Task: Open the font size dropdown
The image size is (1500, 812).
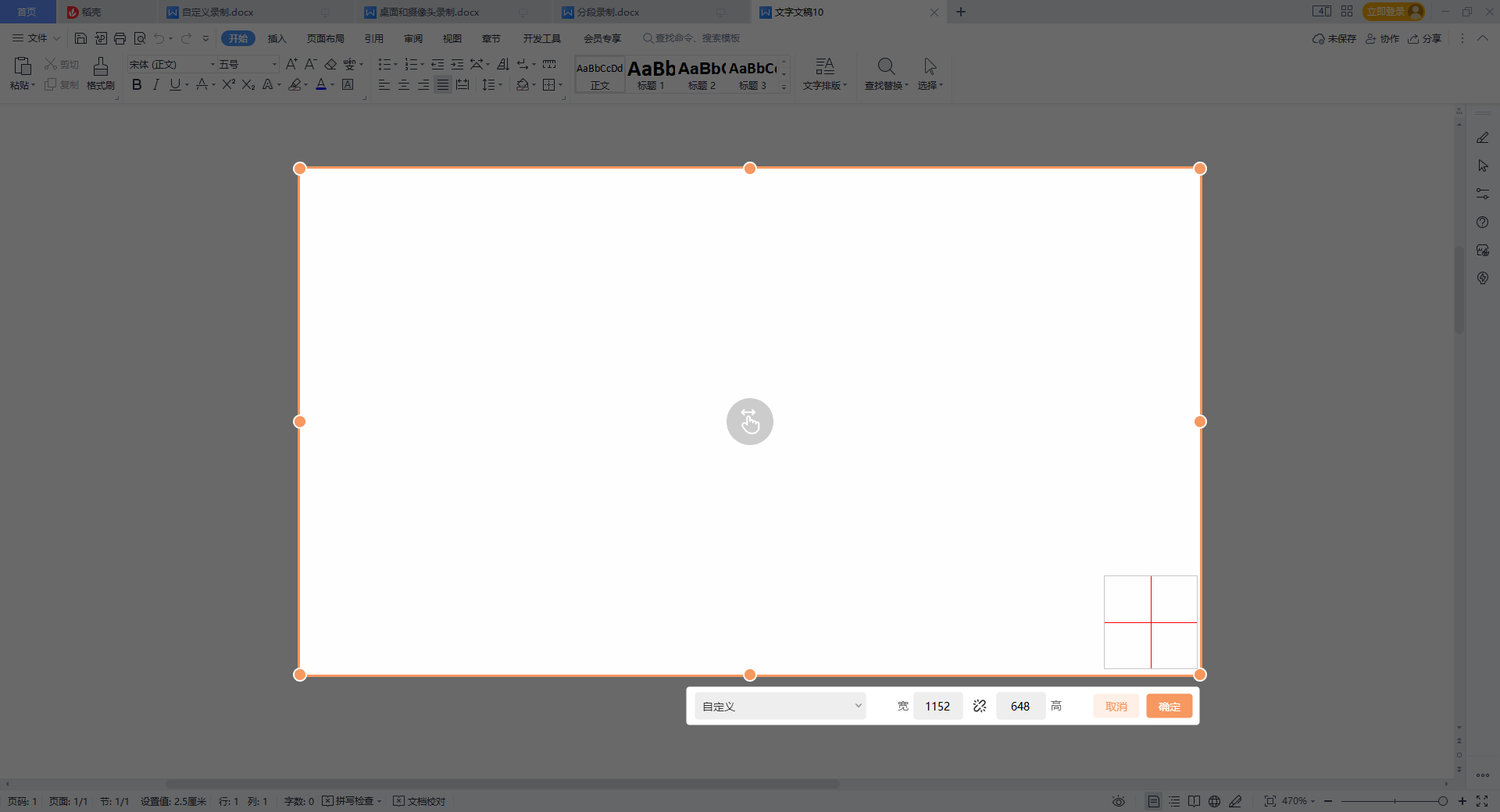Action: pyautogui.click(x=274, y=64)
